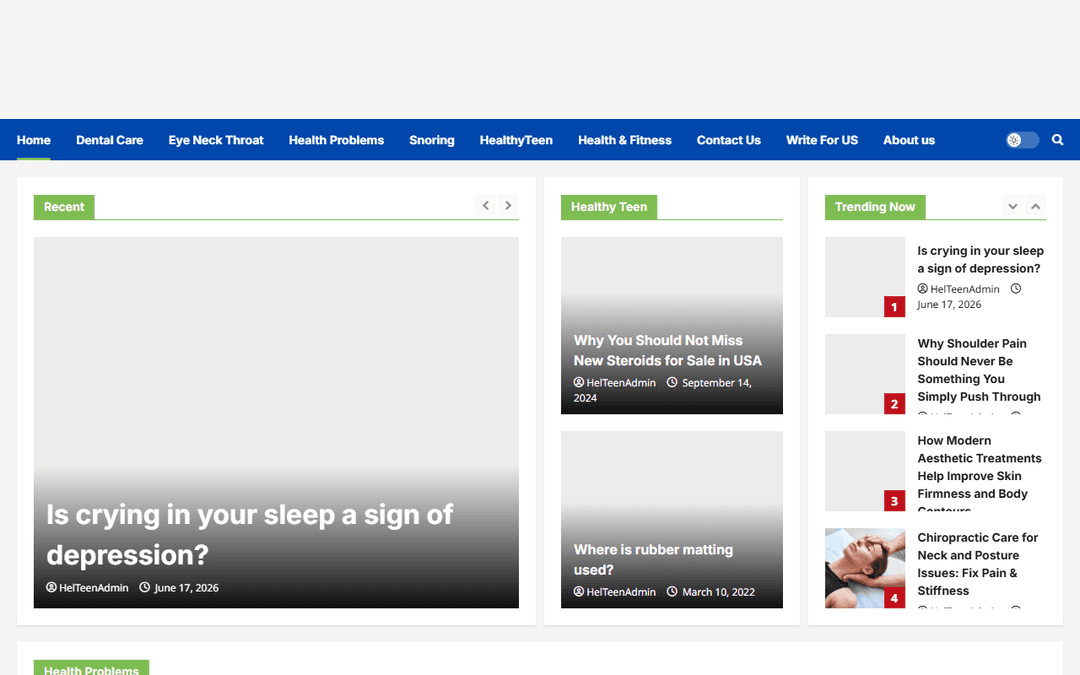
Task: Click clock icon in trending item 1
Action: point(1015,289)
